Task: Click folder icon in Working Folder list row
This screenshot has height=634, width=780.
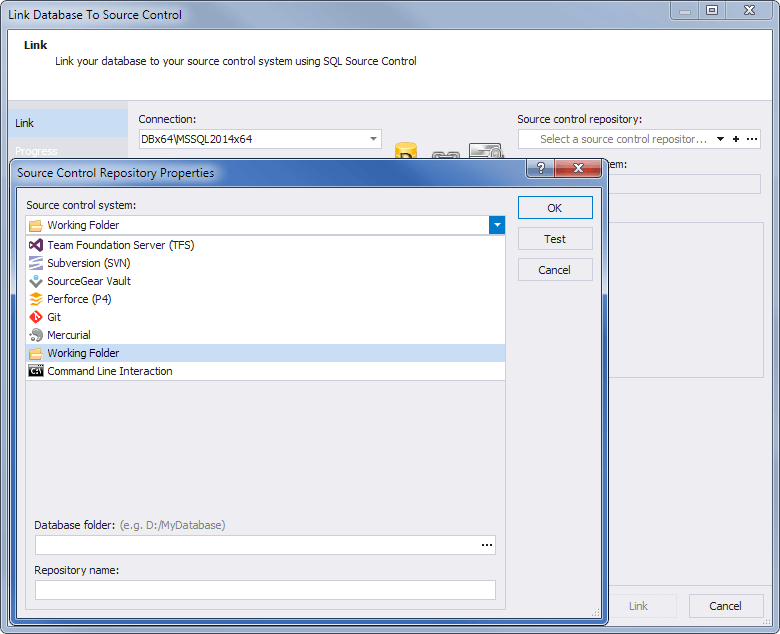Action: pos(36,354)
